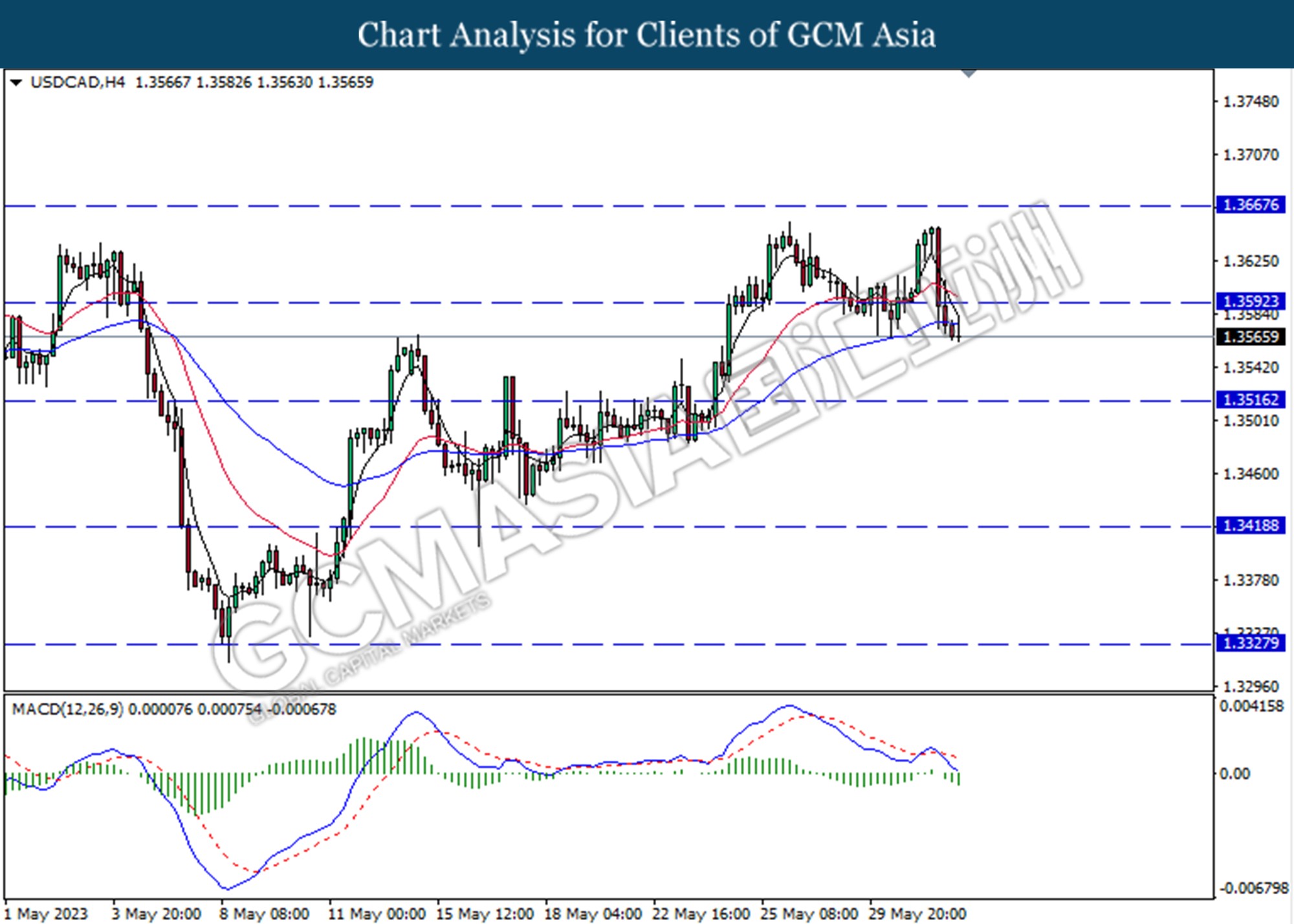Click the 1.32960 price axis value

click(x=1251, y=687)
